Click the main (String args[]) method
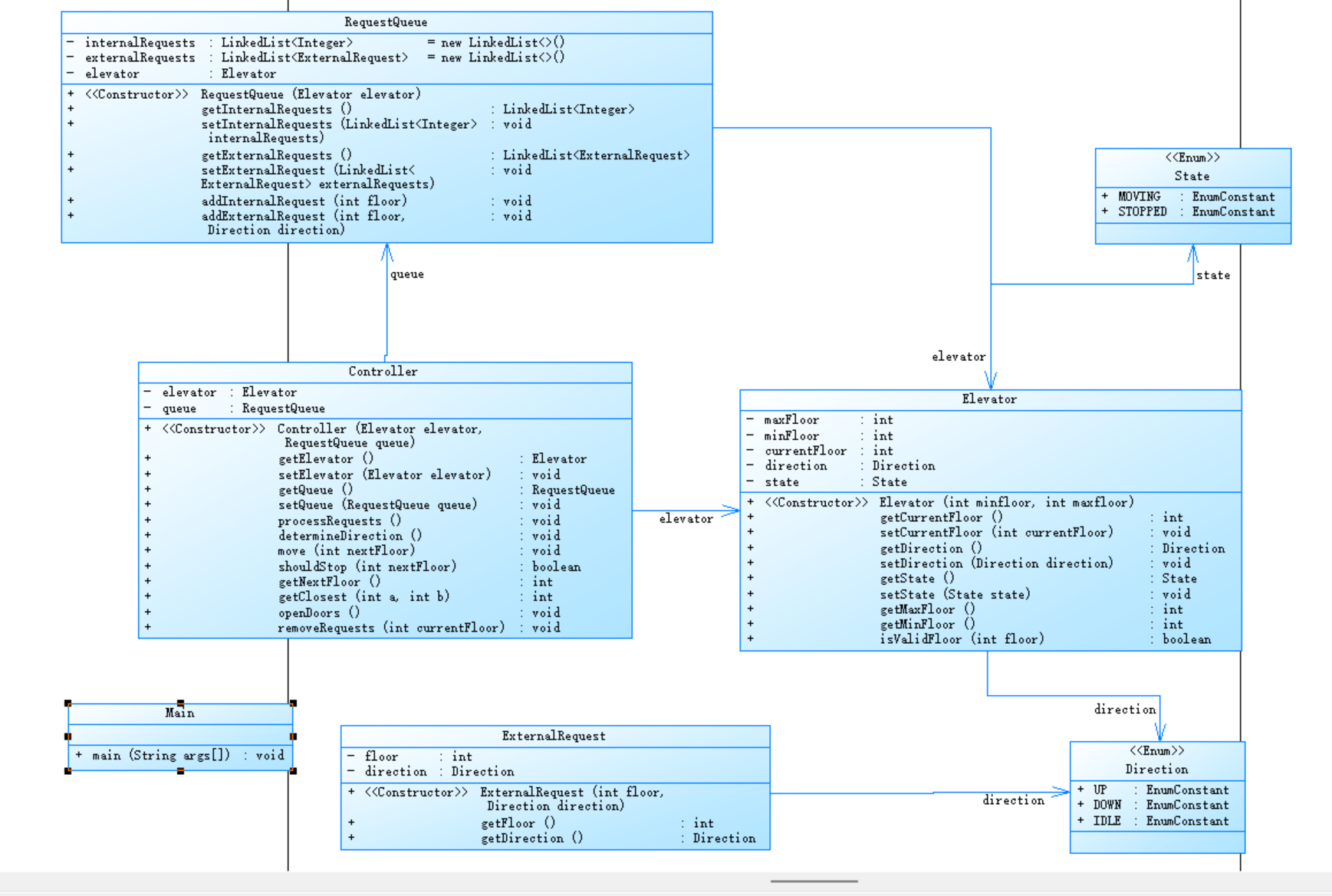This screenshot has height=896, width=1332. click(180, 756)
